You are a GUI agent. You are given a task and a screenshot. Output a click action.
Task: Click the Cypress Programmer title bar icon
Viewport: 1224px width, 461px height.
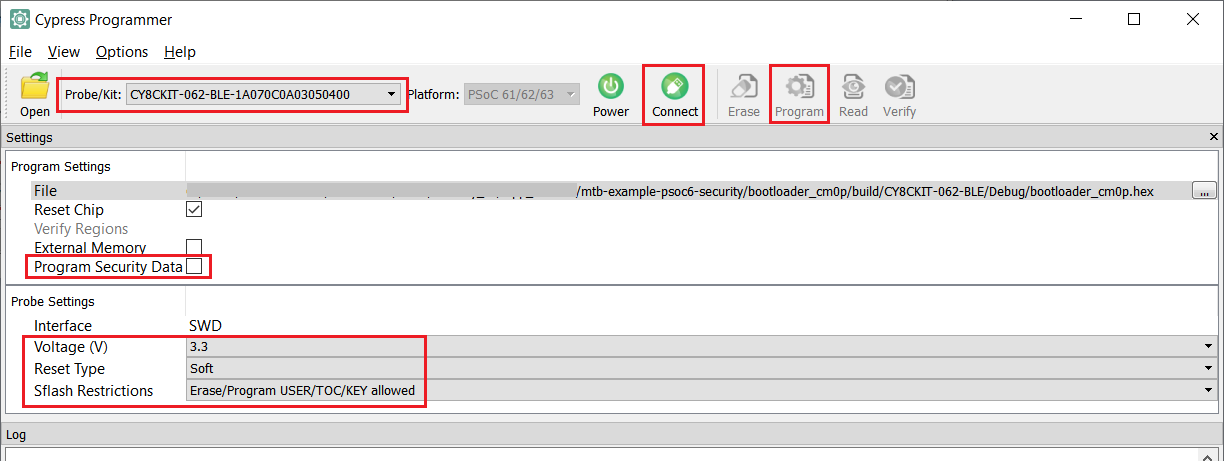tap(19, 19)
